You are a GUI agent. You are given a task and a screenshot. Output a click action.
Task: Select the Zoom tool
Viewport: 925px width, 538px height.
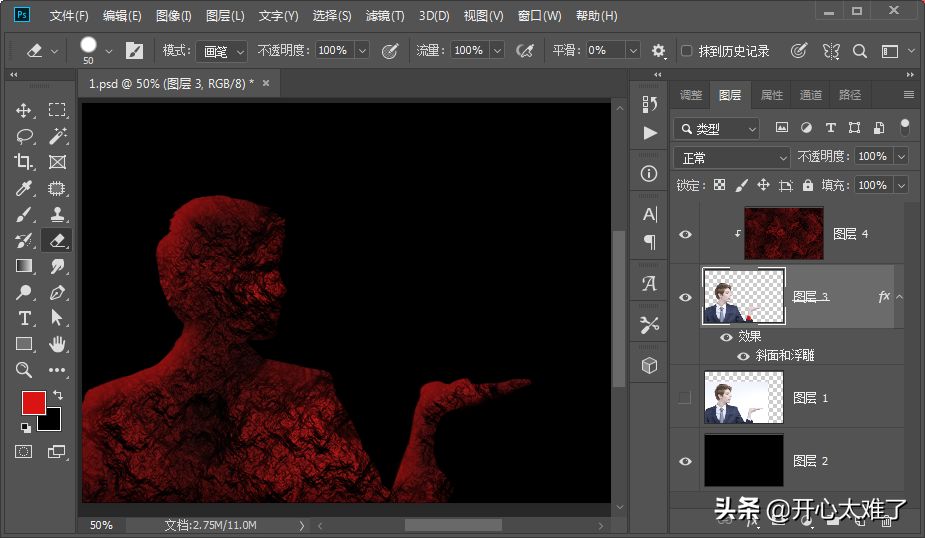tap(24, 370)
